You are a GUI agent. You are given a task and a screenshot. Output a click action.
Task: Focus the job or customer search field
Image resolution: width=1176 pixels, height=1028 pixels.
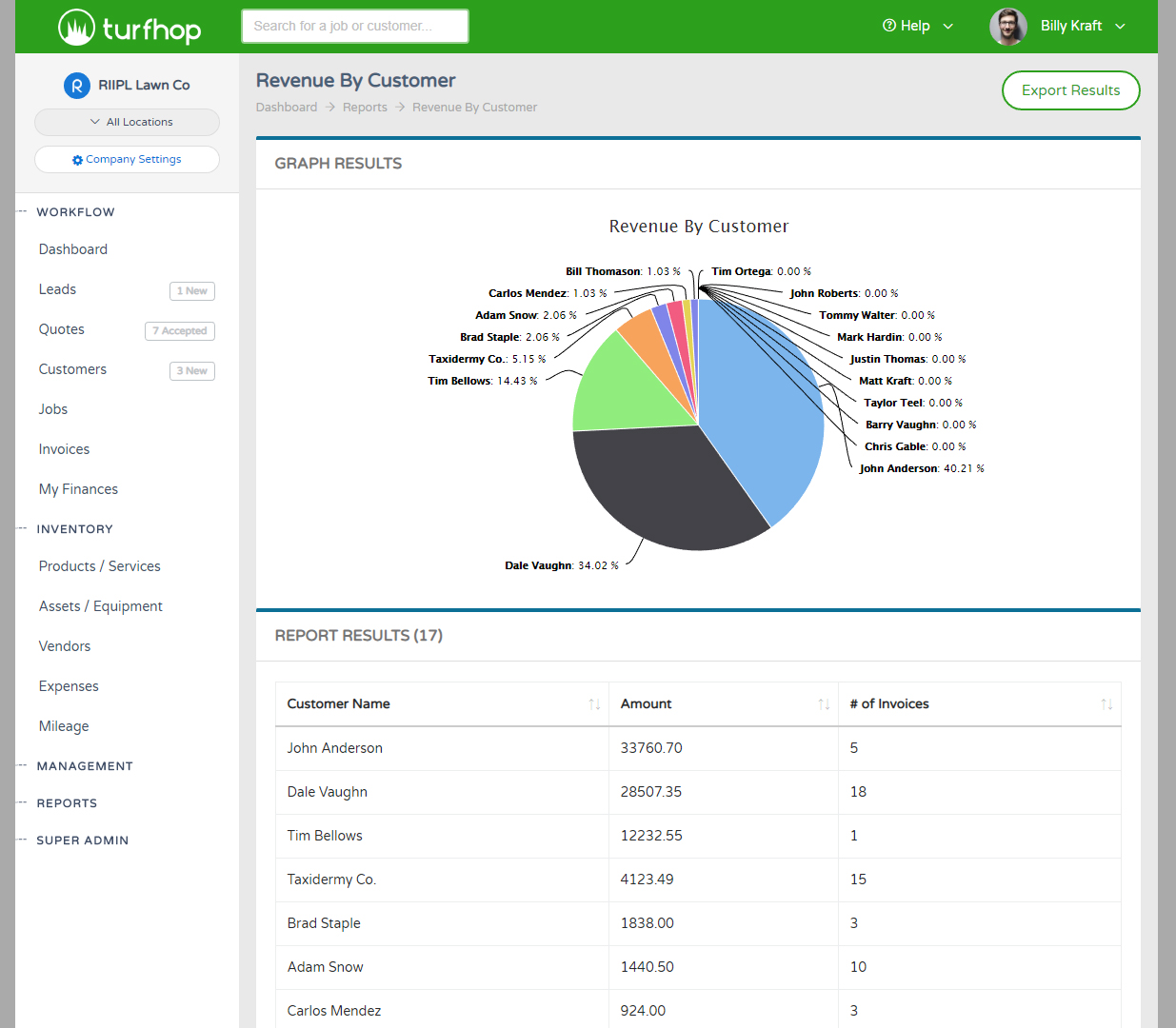tap(354, 27)
